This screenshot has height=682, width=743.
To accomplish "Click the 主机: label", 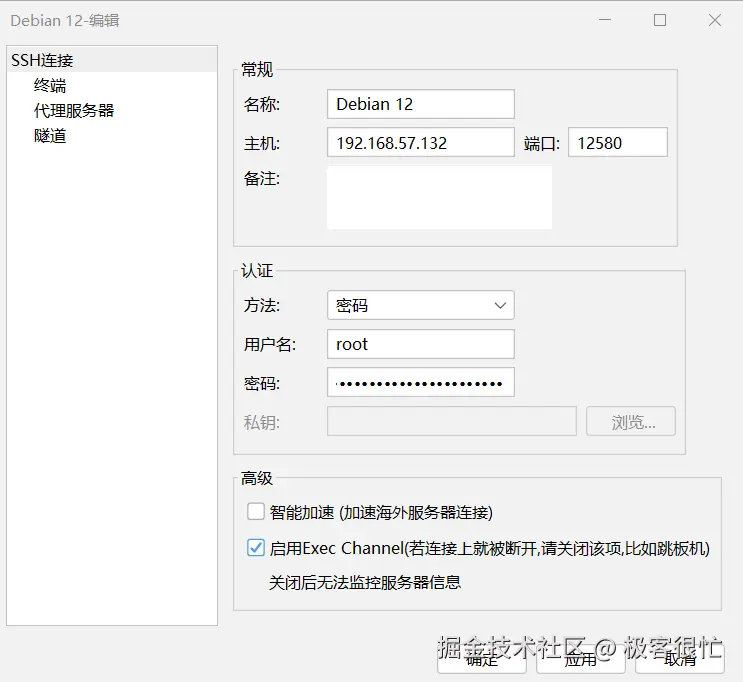I will (262, 143).
